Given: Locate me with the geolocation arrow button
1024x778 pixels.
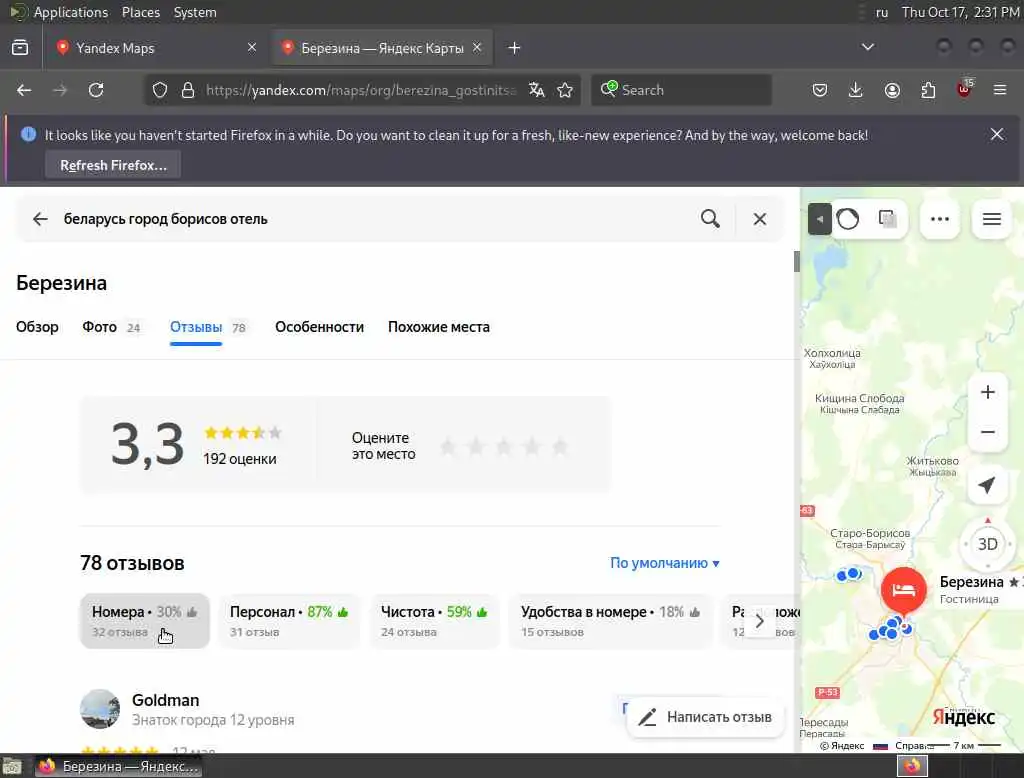Looking at the screenshot, I should 987,485.
